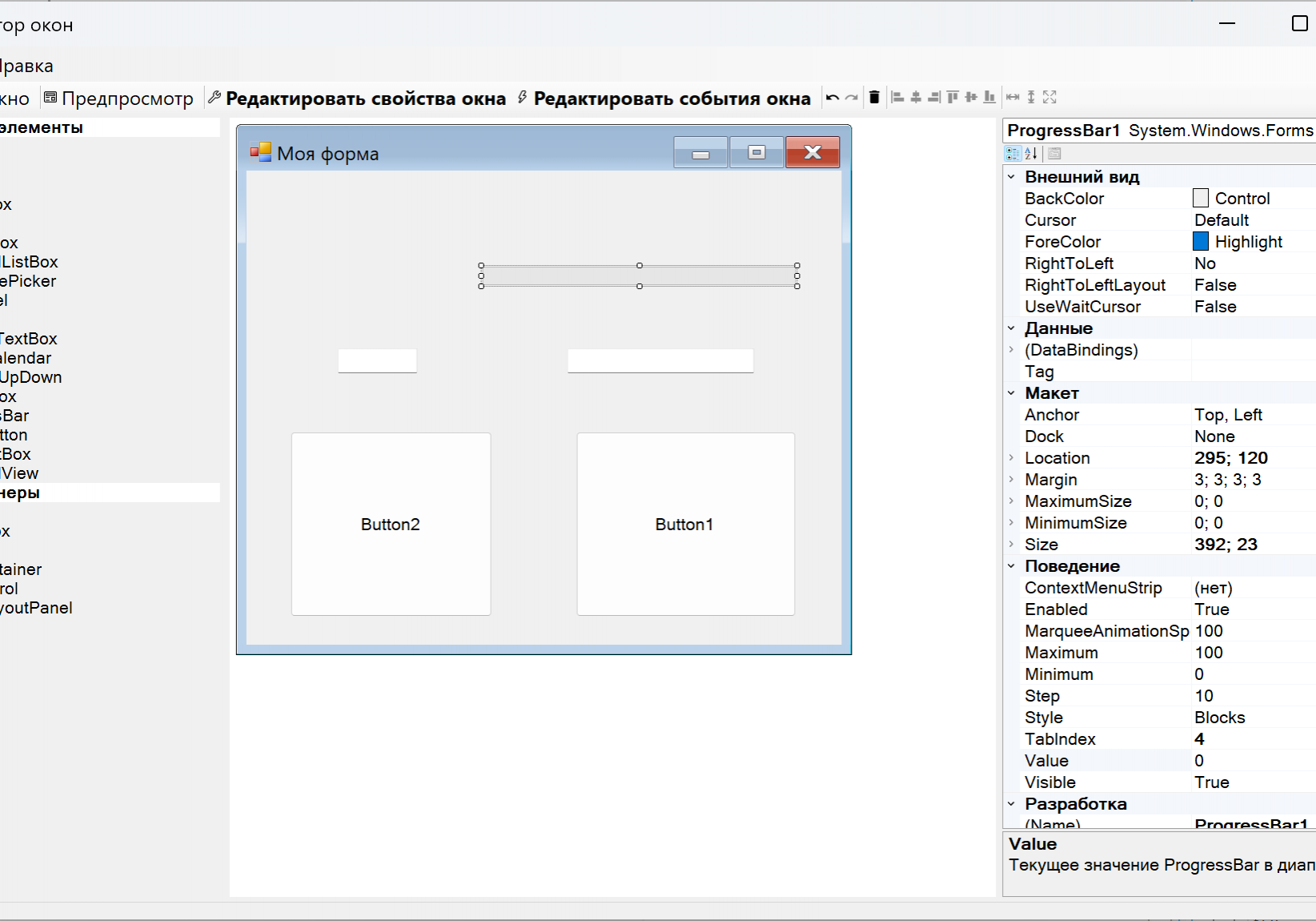
Task: Expand the MaximumSize property
Action: pos(1011,501)
